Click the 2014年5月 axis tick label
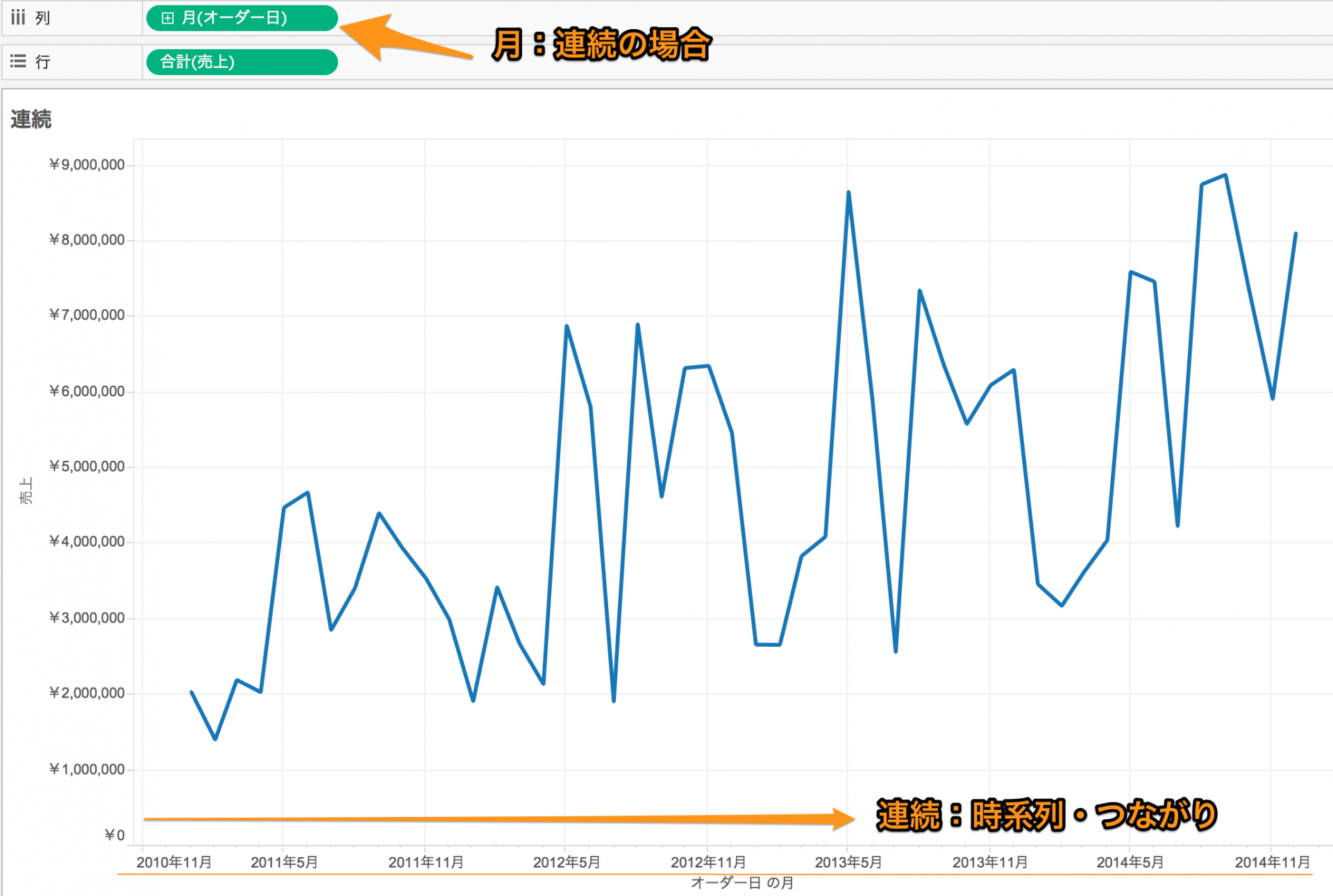Screen dimensions: 1333x896 [x=1130, y=862]
